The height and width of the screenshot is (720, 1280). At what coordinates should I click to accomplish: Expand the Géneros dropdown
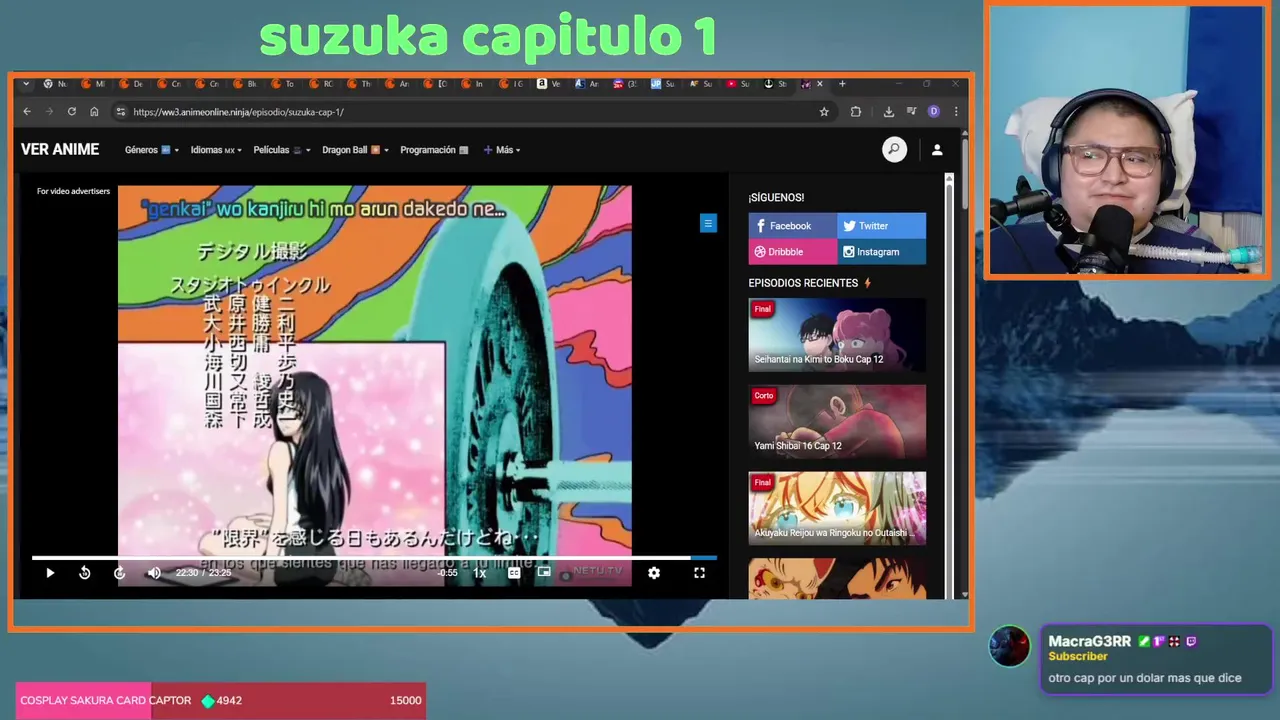coord(151,150)
